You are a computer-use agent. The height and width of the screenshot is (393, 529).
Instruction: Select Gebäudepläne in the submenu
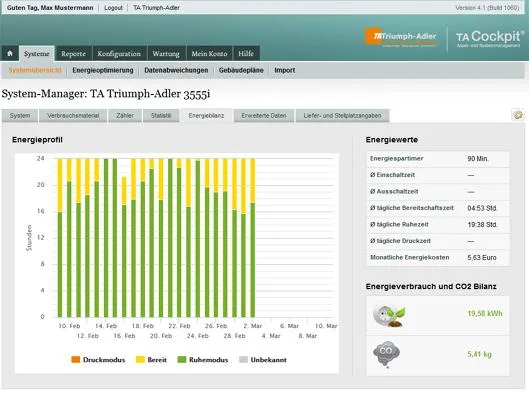[241, 70]
